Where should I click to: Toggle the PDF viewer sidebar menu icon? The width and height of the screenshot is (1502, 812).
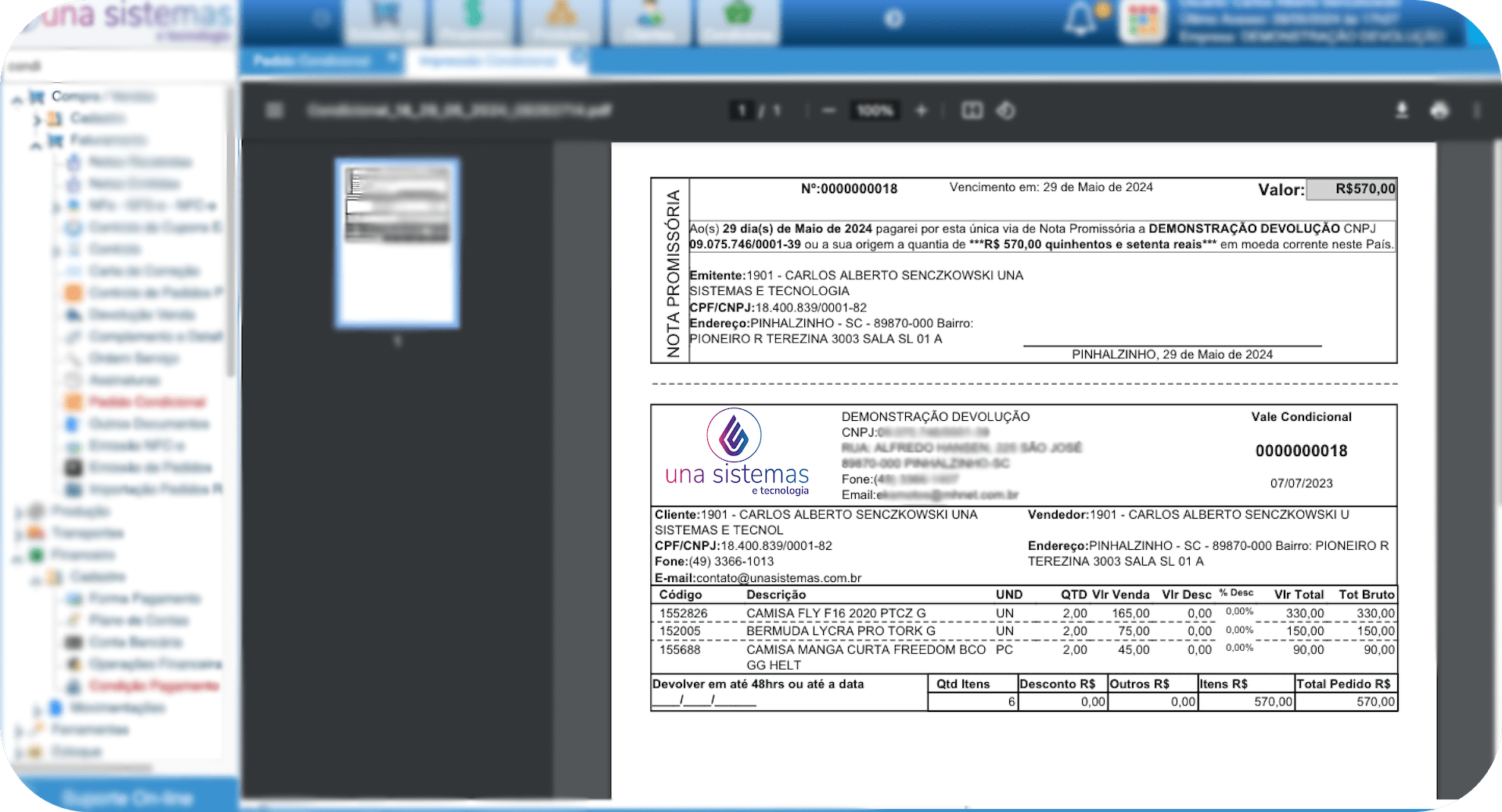(274, 110)
